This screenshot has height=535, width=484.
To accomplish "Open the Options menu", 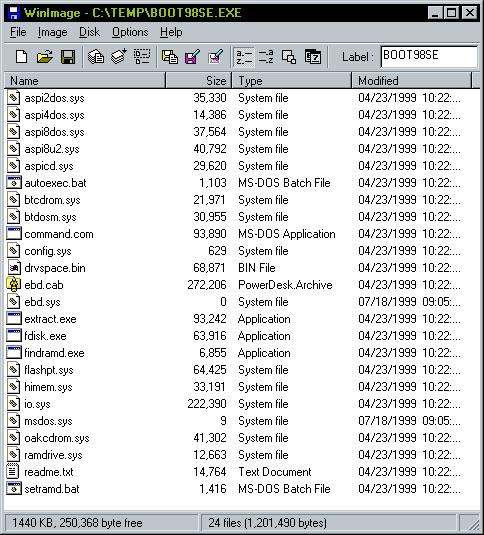I will [130, 32].
